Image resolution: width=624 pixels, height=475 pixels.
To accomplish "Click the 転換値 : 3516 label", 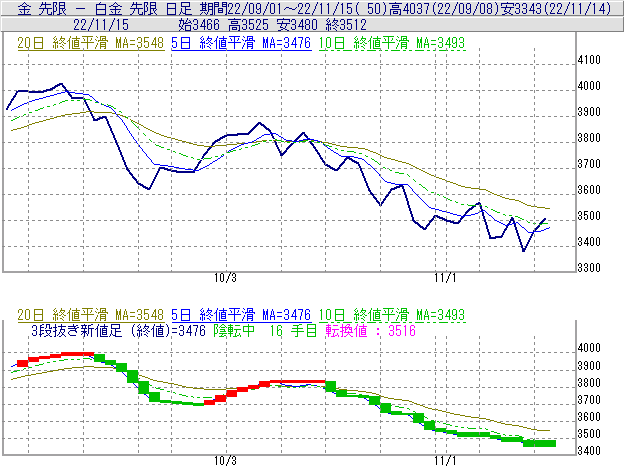I will click(x=370, y=331).
